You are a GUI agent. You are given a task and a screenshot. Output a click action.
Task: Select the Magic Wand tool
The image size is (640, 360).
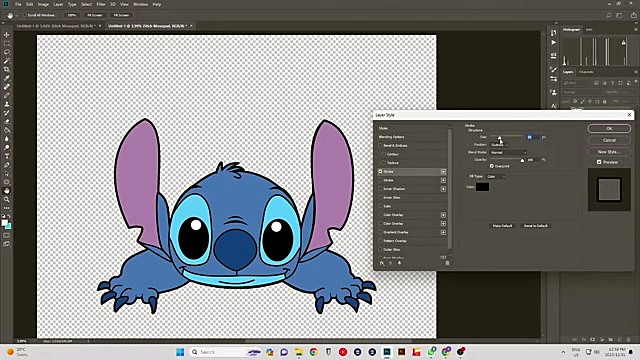7,61
